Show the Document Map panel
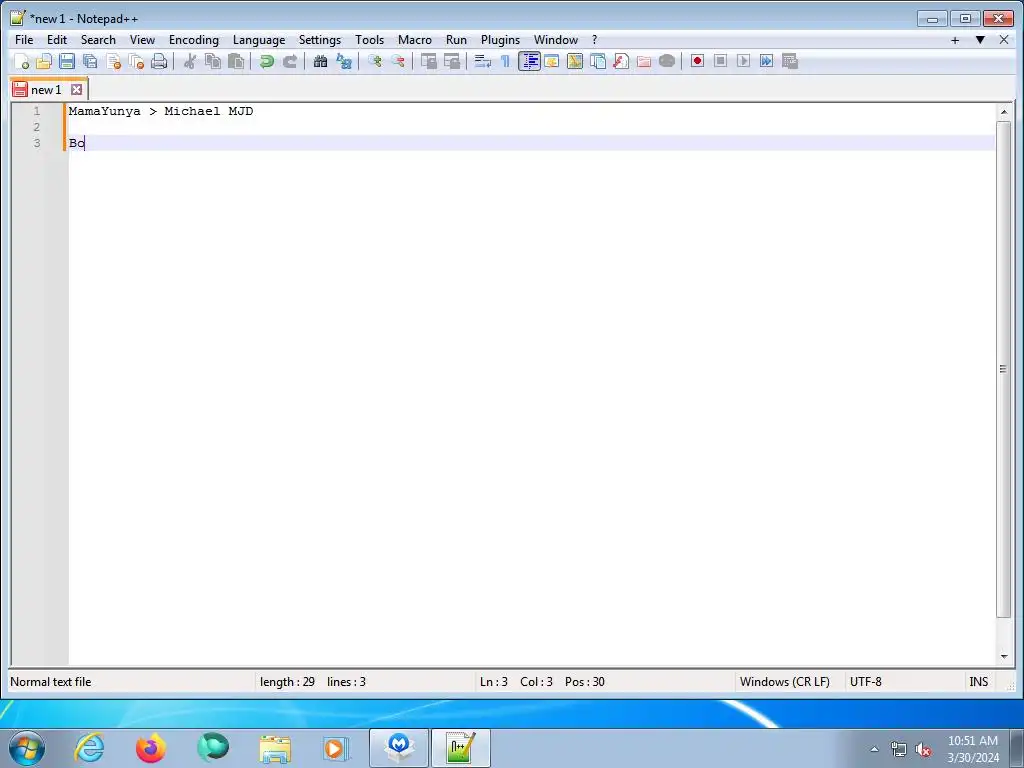The image size is (1024, 768). [x=575, y=61]
